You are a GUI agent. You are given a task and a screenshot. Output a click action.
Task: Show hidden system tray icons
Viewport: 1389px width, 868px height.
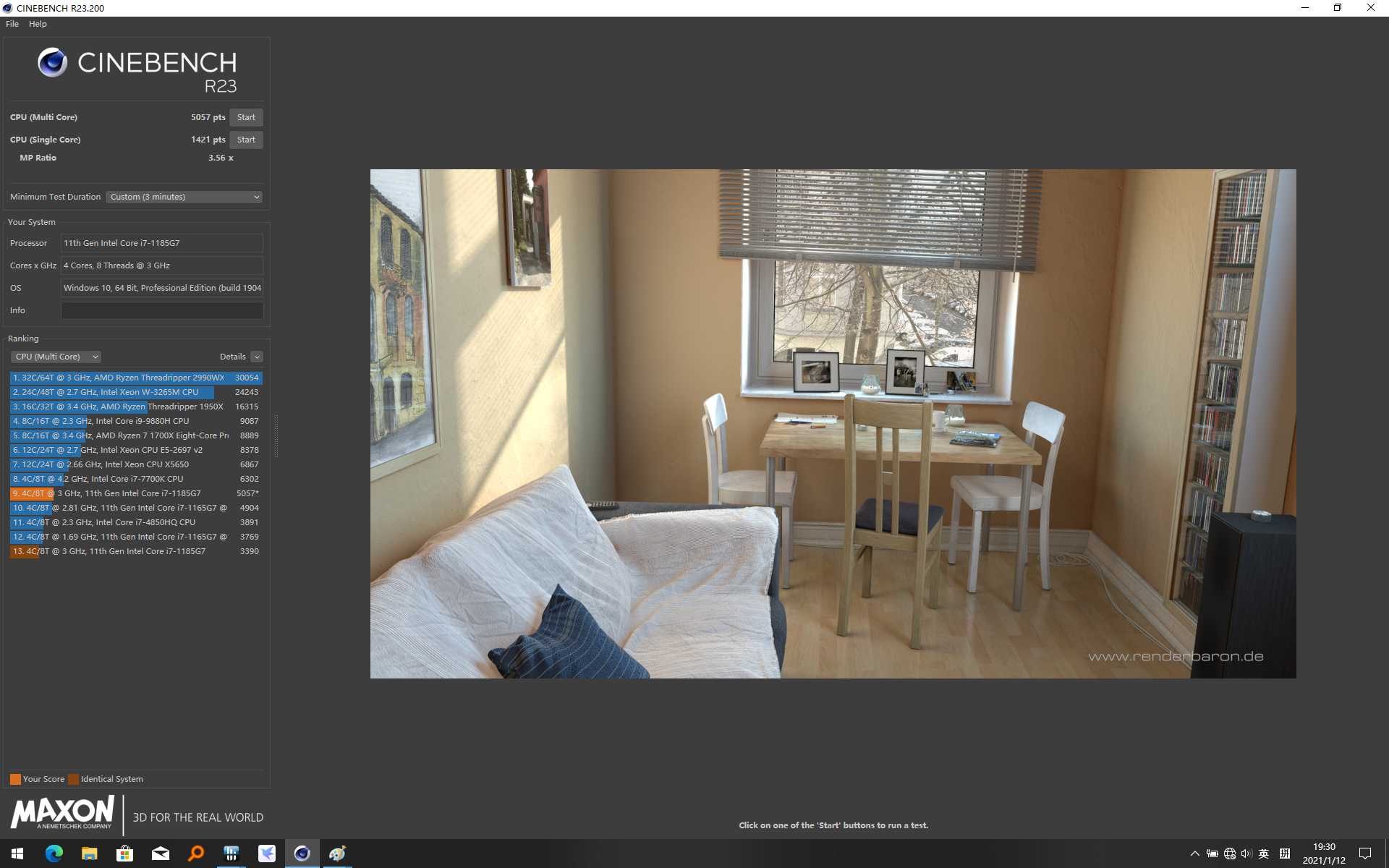click(x=1194, y=854)
